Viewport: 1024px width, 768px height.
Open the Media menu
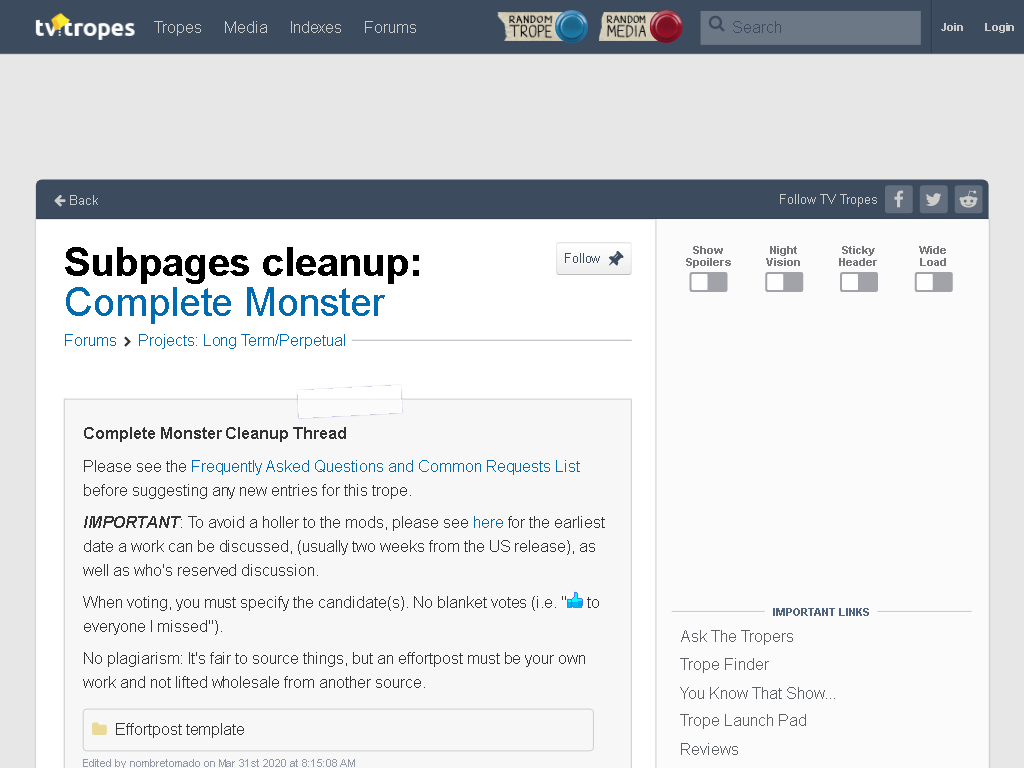pos(246,27)
